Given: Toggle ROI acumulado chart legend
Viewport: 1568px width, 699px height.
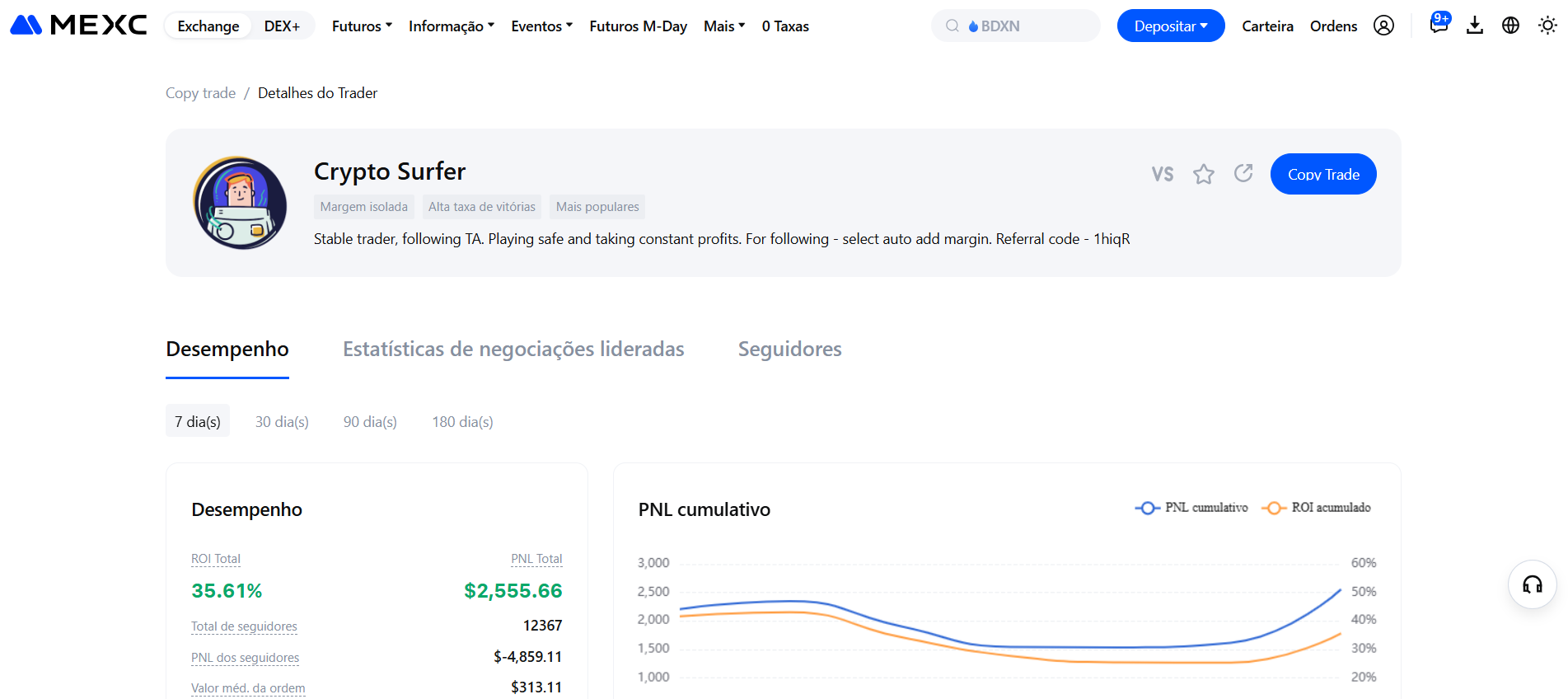Looking at the screenshot, I should tap(1316, 508).
